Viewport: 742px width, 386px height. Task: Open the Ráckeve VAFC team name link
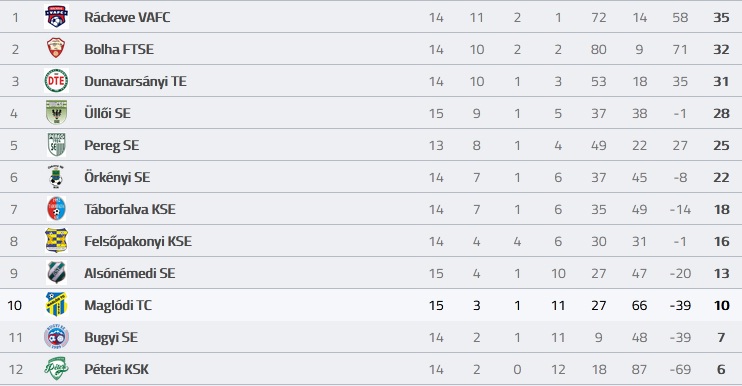(127, 17)
